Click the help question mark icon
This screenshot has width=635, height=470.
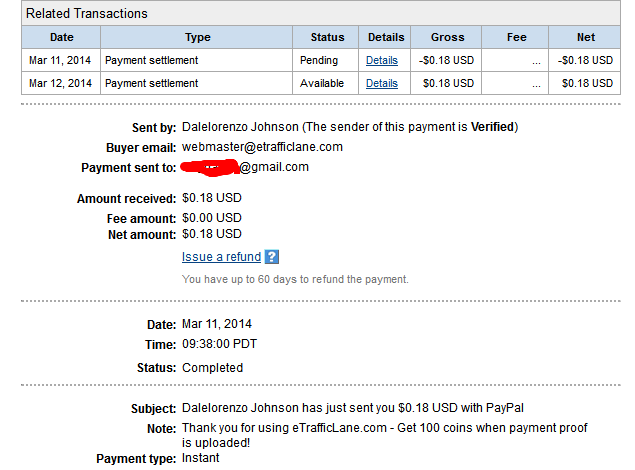[x=272, y=257]
